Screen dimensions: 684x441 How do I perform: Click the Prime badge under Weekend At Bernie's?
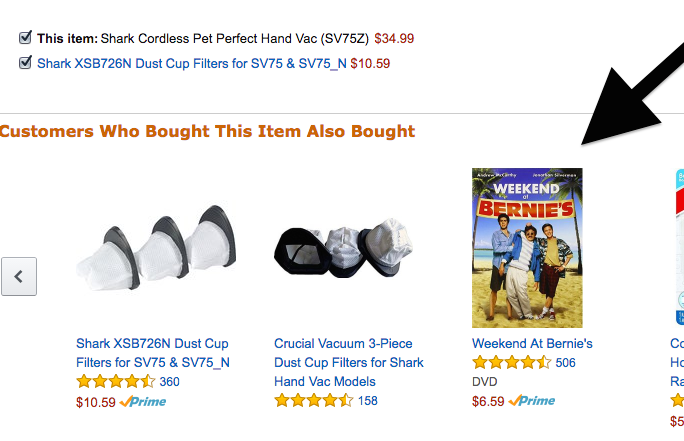point(532,401)
